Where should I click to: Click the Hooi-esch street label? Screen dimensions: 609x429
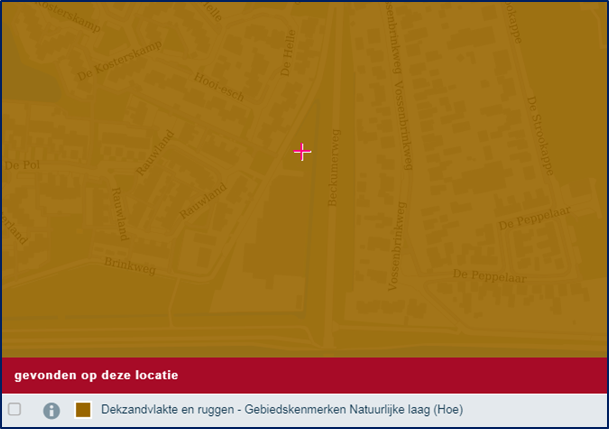click(219, 87)
